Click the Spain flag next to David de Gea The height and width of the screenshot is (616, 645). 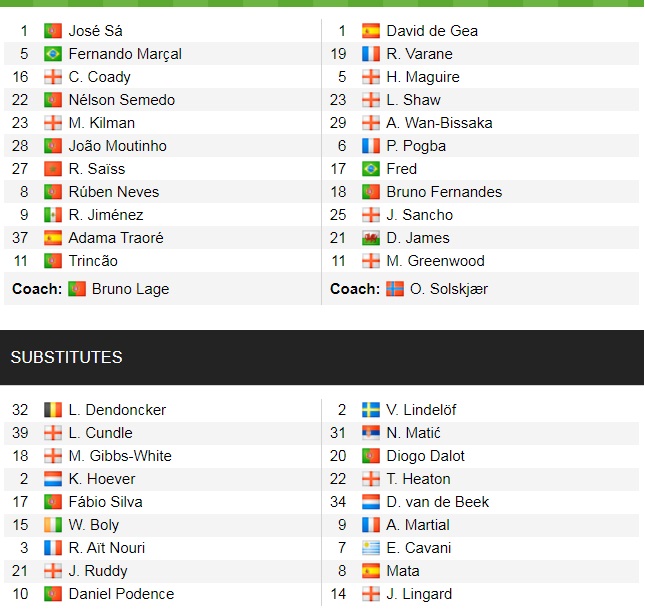[371, 31]
